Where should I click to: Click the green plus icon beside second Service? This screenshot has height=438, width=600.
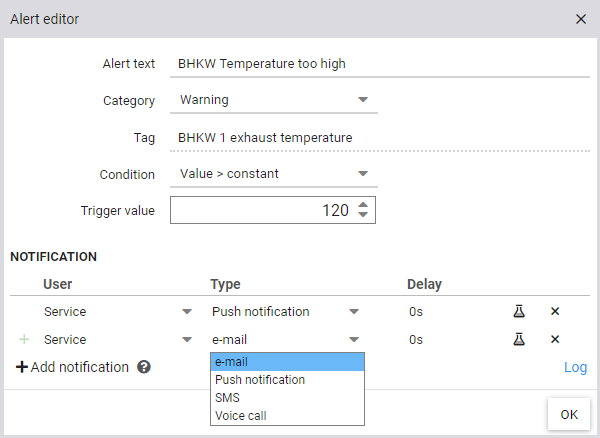[25, 340]
